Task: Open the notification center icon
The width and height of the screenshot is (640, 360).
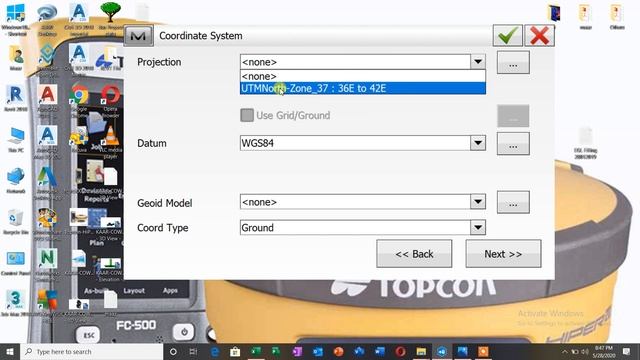Action: click(x=627, y=351)
